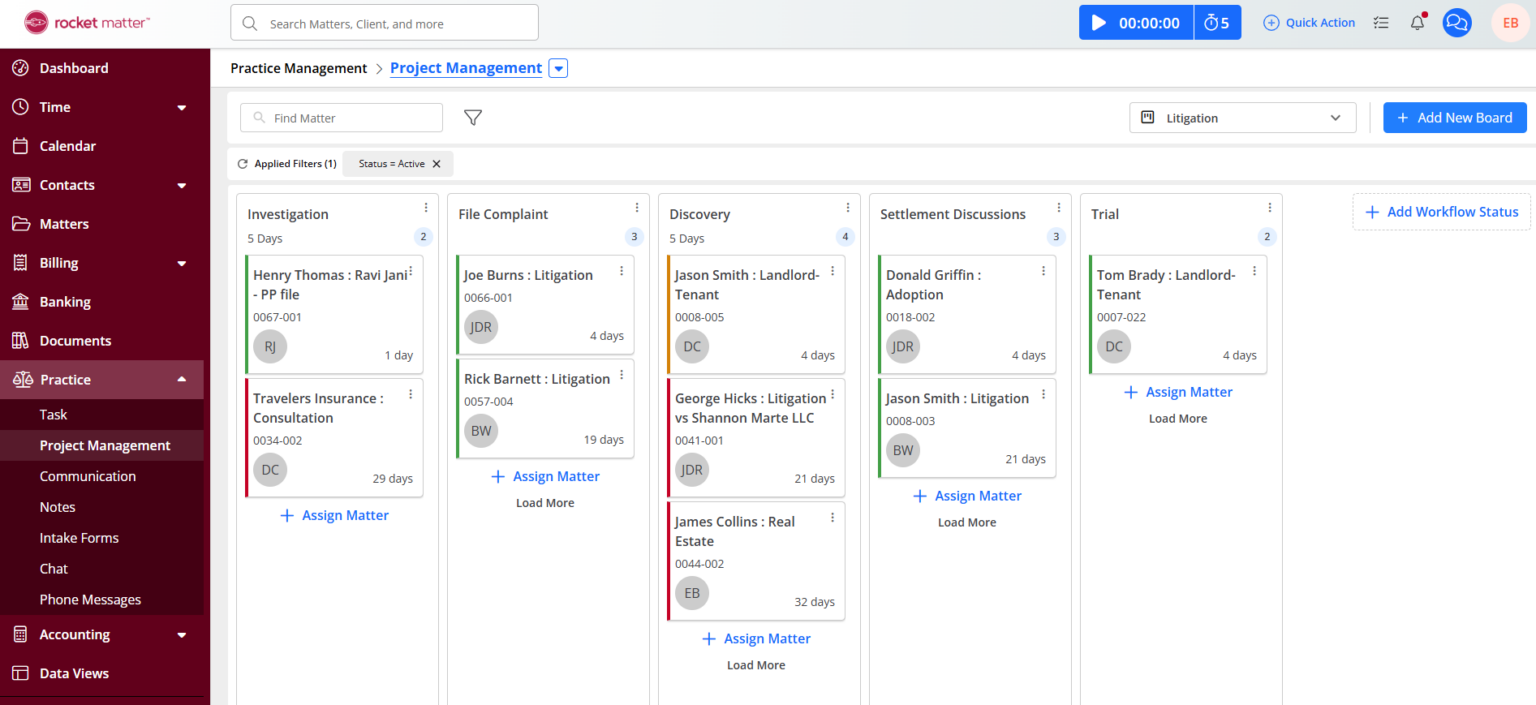Refresh the Applied Filters

click(x=242, y=163)
